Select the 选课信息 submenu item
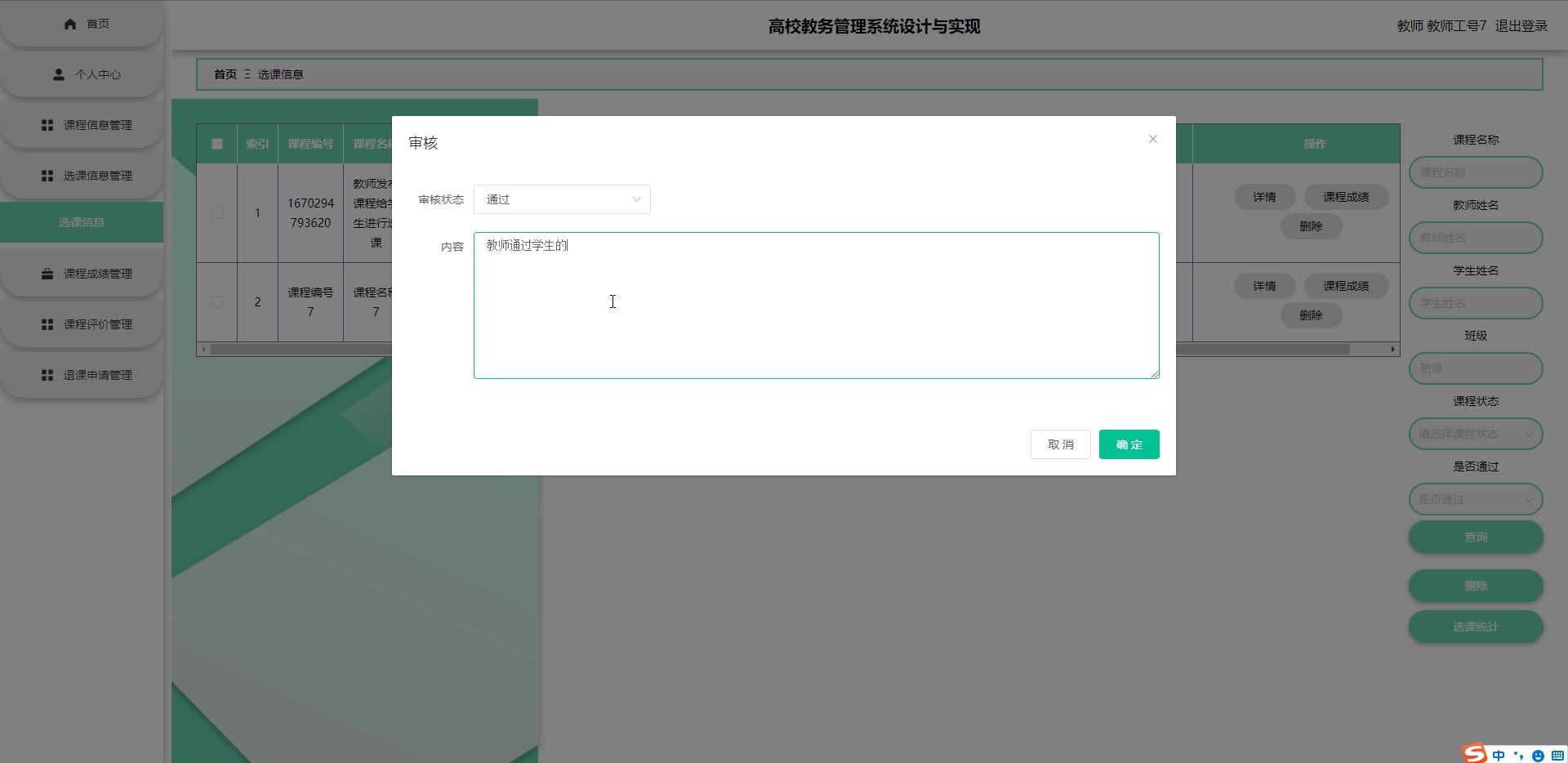 coord(82,222)
